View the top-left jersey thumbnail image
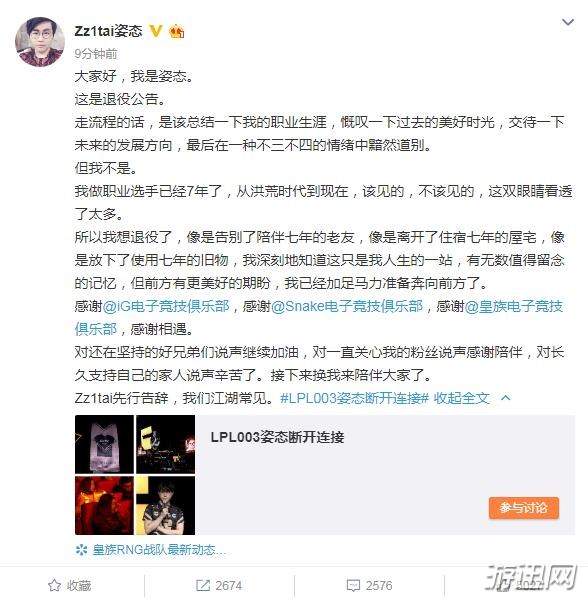588x603 pixels. pyautogui.click(x=105, y=444)
